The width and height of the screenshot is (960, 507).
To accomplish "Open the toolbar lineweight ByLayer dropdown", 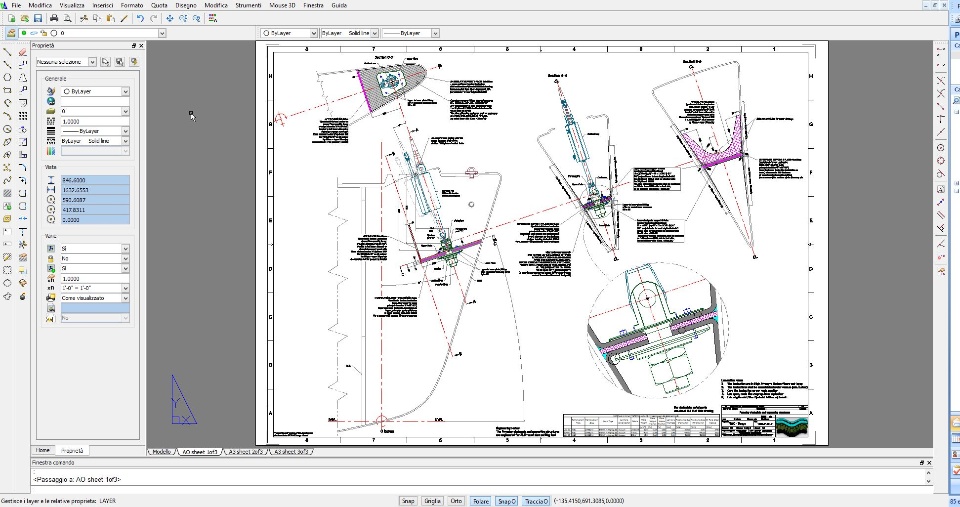I will tap(435, 33).
